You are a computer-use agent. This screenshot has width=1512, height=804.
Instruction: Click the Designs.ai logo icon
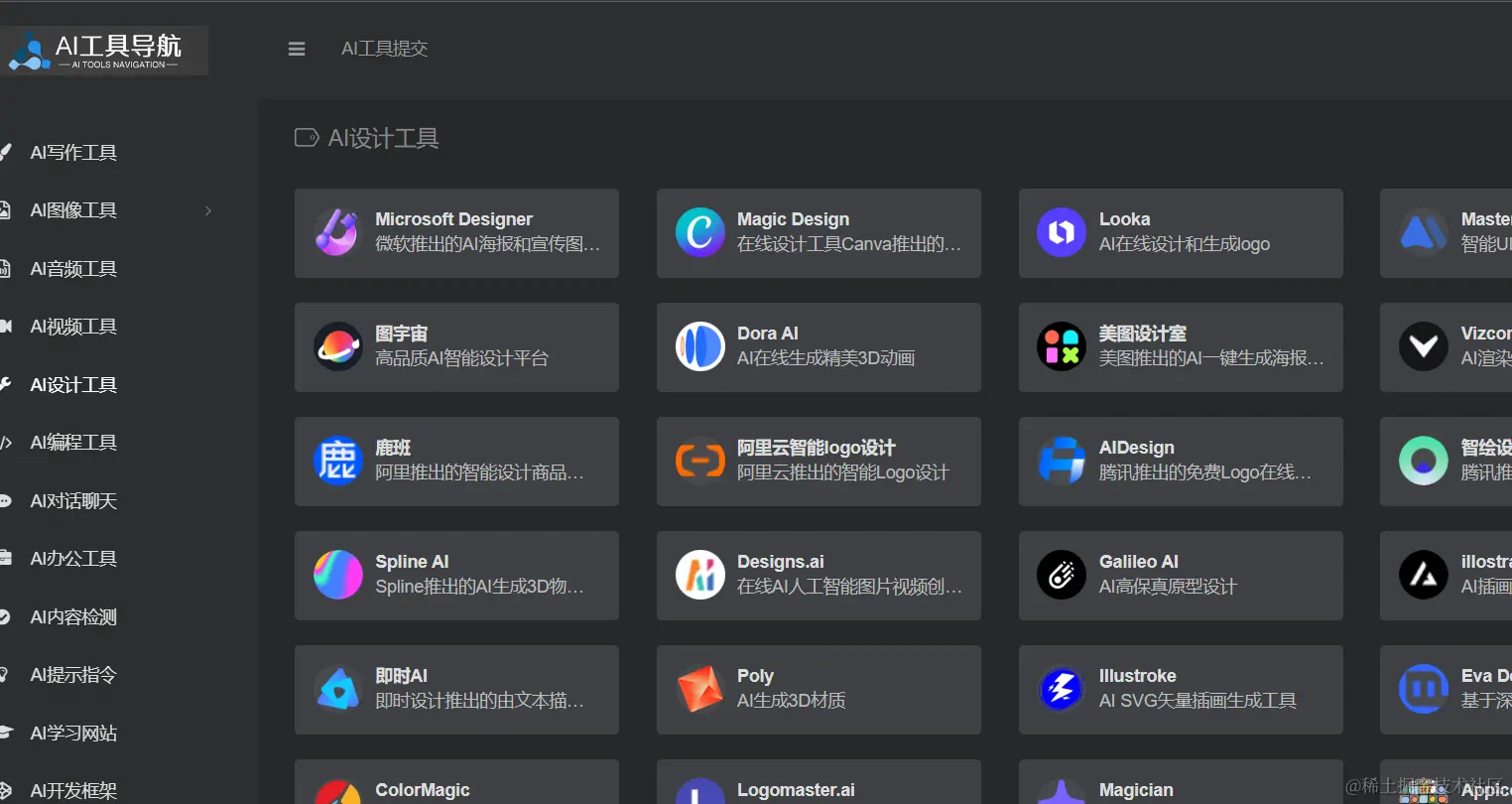tap(699, 575)
